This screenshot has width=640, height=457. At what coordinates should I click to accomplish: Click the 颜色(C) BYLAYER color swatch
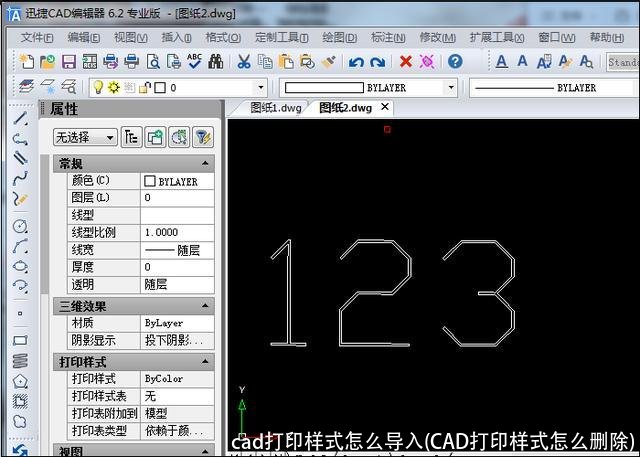pyautogui.click(x=150, y=181)
